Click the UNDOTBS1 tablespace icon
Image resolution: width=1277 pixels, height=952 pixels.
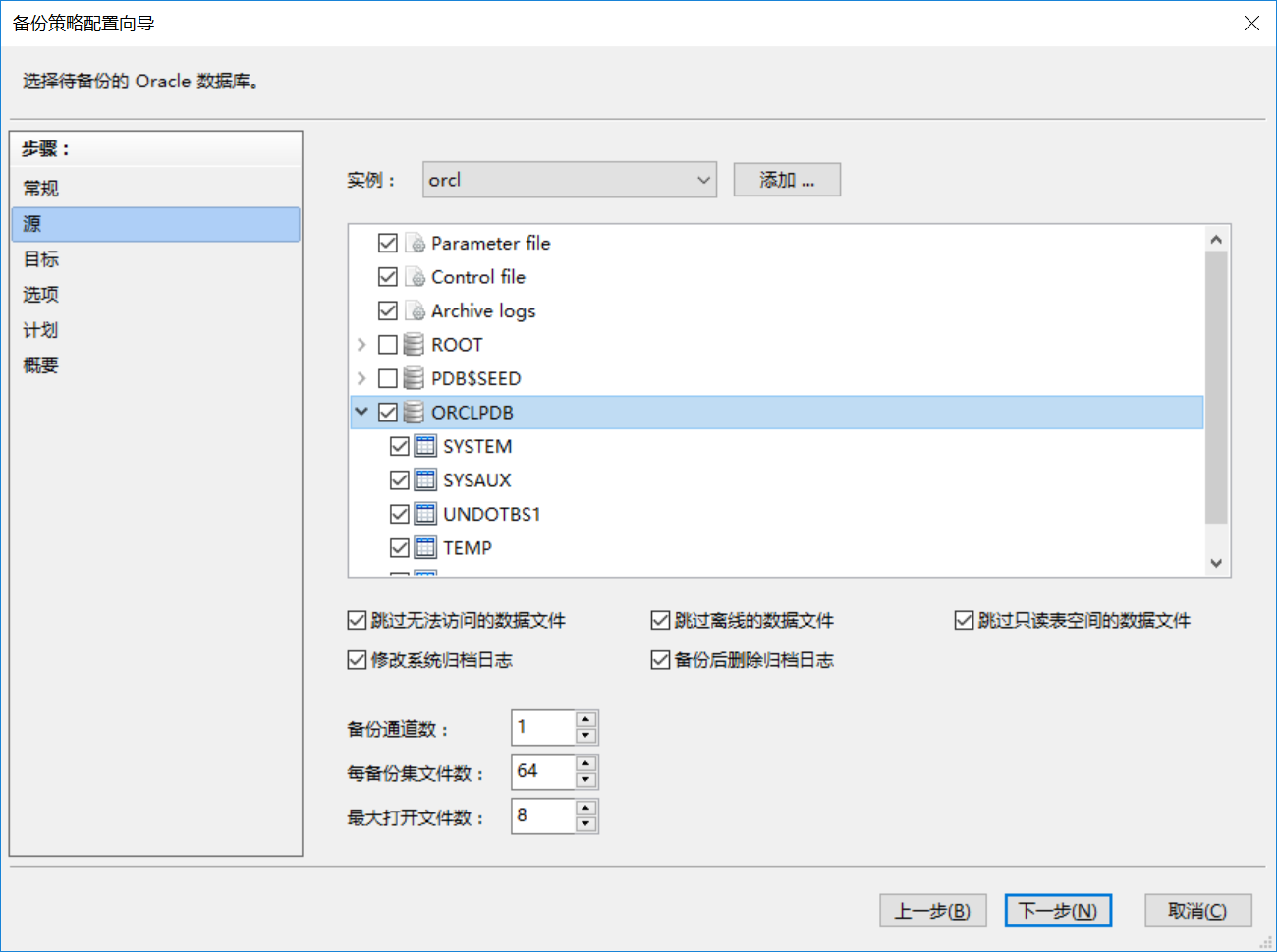(425, 514)
